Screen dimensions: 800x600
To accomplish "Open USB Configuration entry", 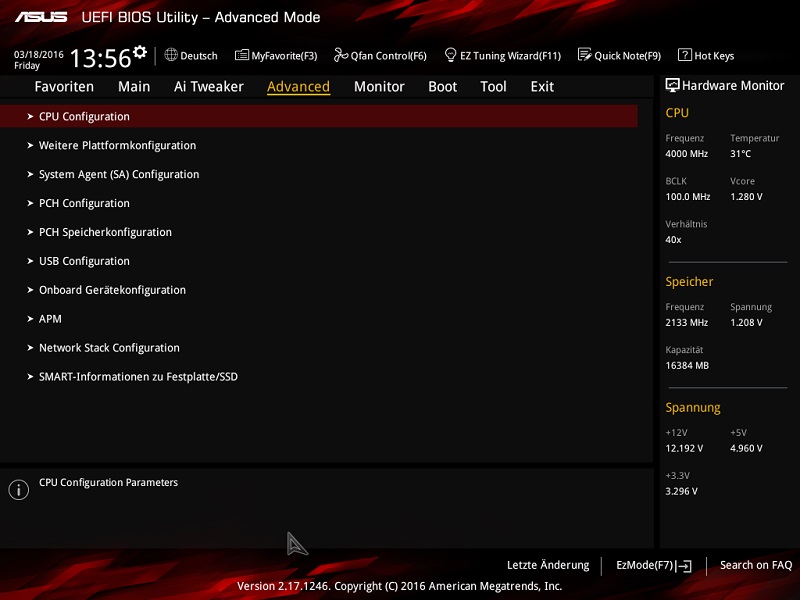I will click(84, 261).
